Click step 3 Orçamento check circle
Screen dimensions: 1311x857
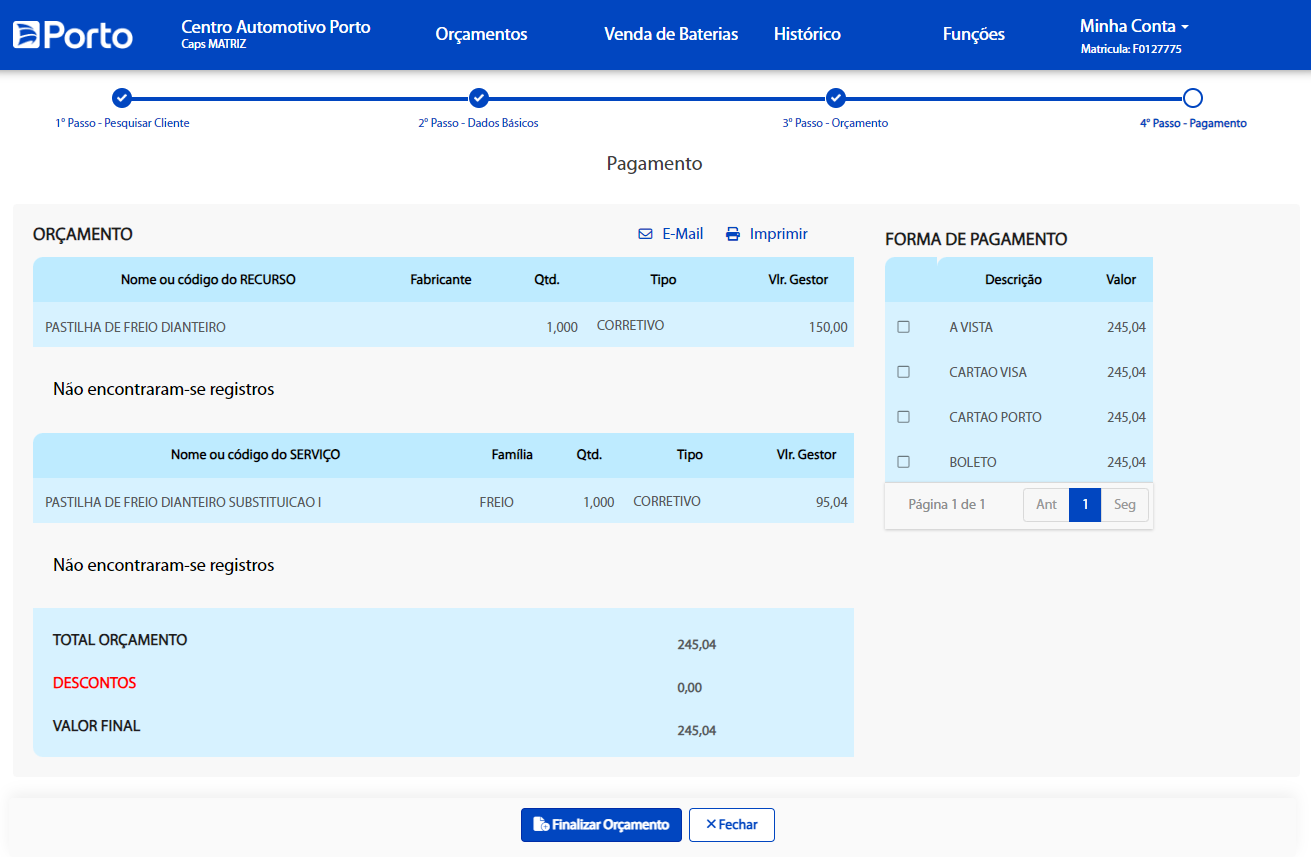coord(836,98)
